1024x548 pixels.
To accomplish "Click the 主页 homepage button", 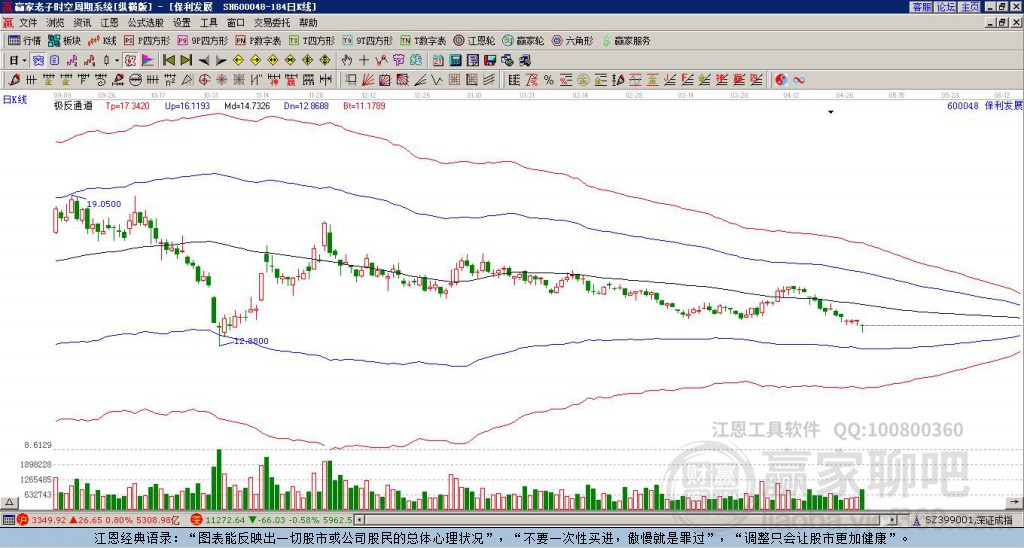I will (x=970, y=7).
